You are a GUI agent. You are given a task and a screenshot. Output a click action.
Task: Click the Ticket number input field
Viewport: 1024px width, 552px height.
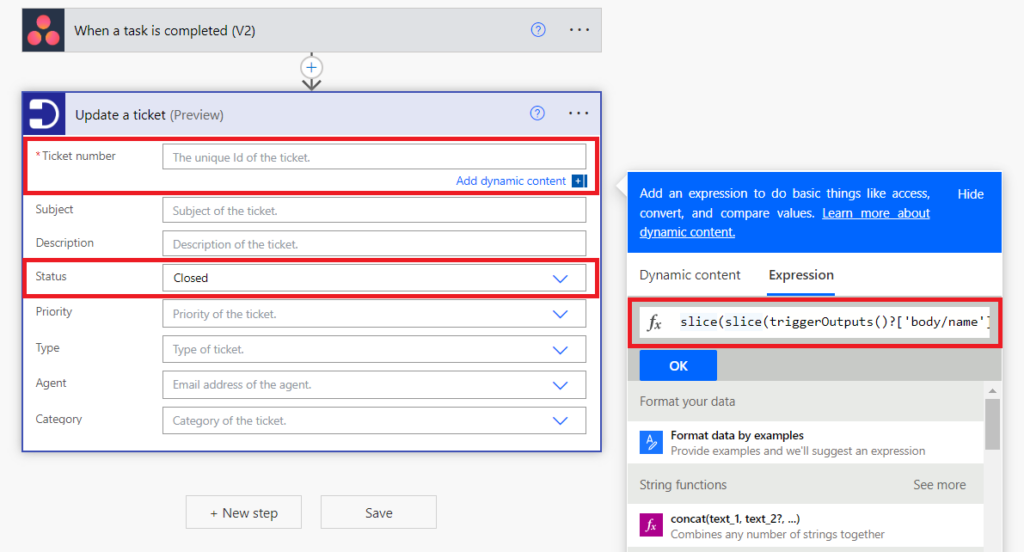coord(374,157)
